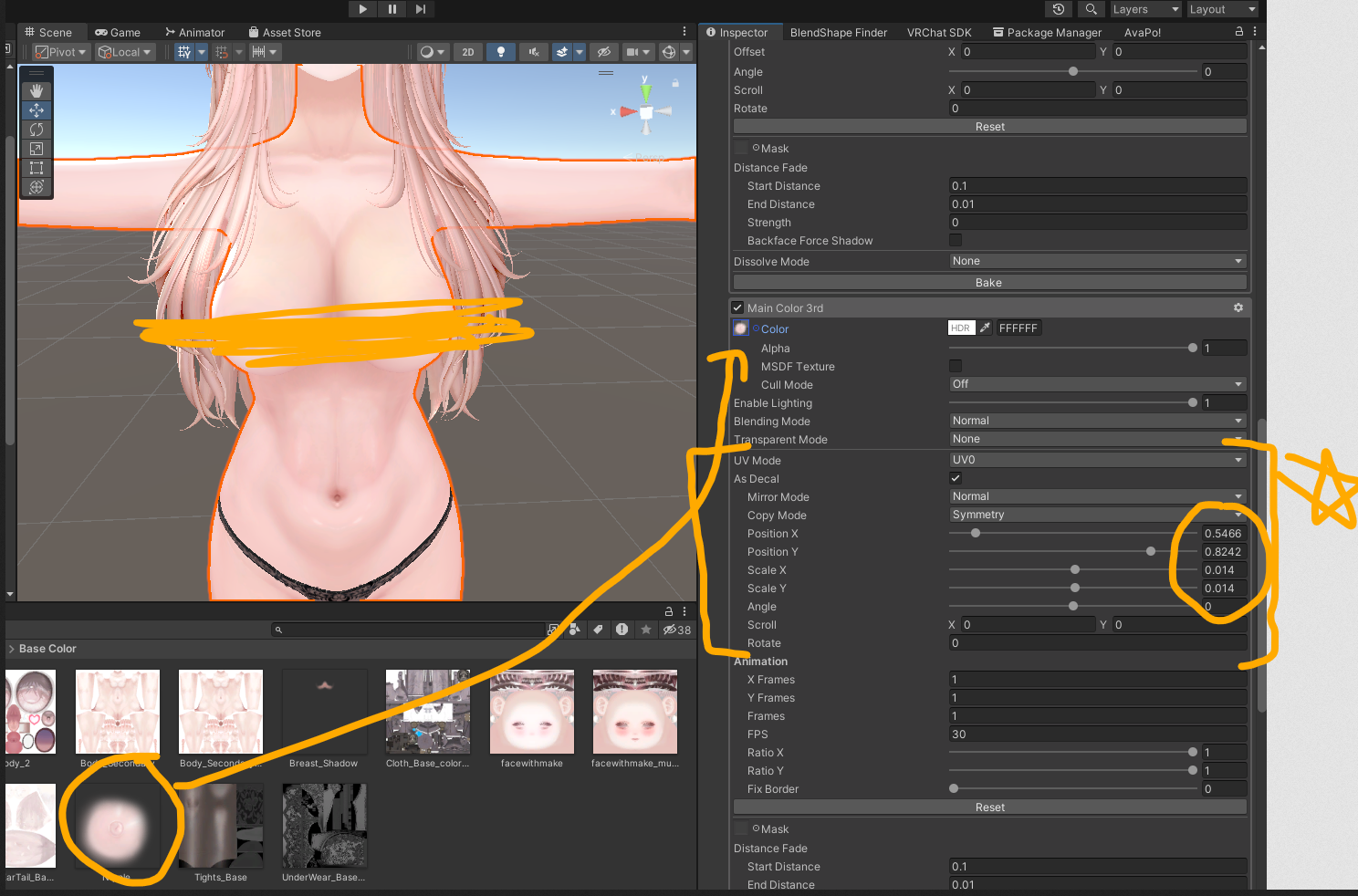The height and width of the screenshot is (896, 1358).
Task: Open the BlendShape Finder tab
Action: click(x=838, y=32)
